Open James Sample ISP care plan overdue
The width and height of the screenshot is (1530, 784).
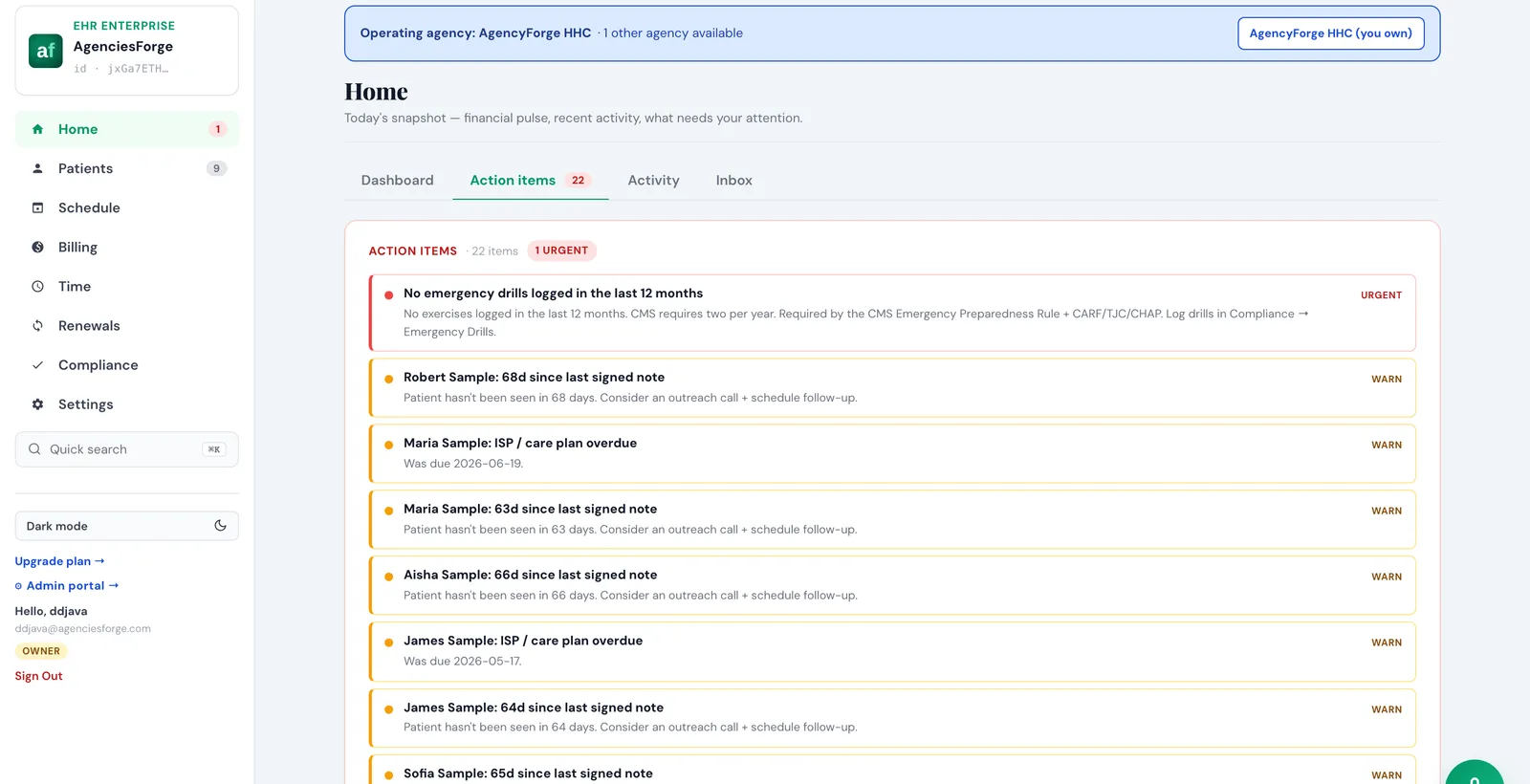892,651
